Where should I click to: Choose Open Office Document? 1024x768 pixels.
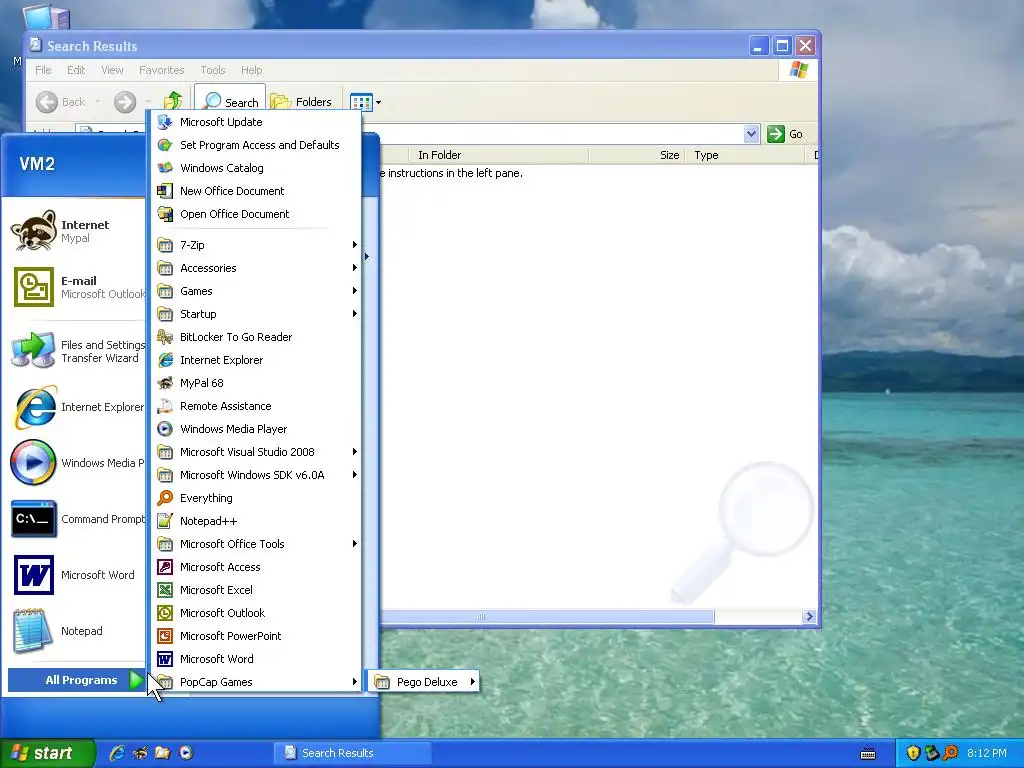pyautogui.click(x=256, y=214)
